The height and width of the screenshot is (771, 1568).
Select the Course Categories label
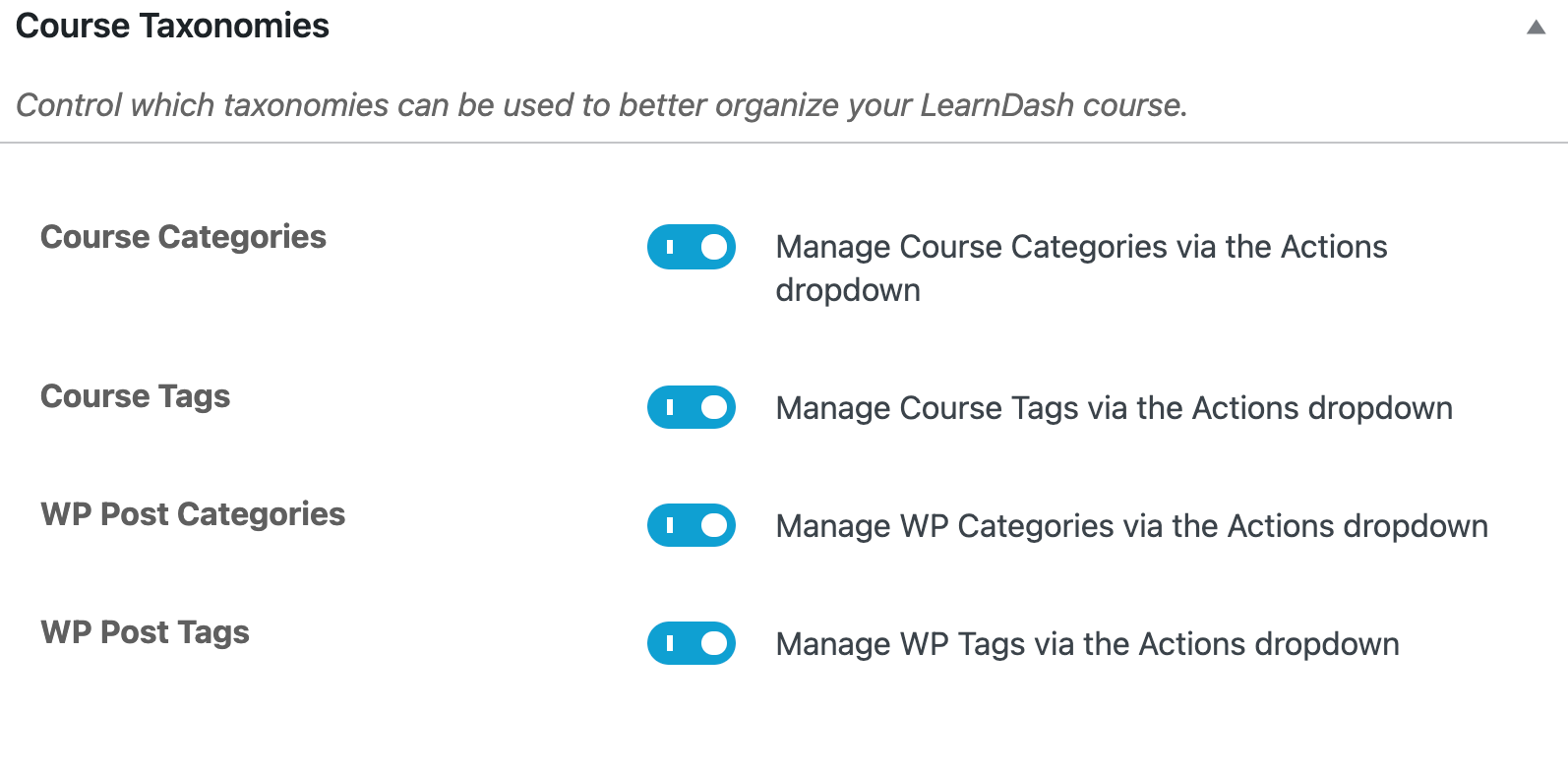pos(183,237)
